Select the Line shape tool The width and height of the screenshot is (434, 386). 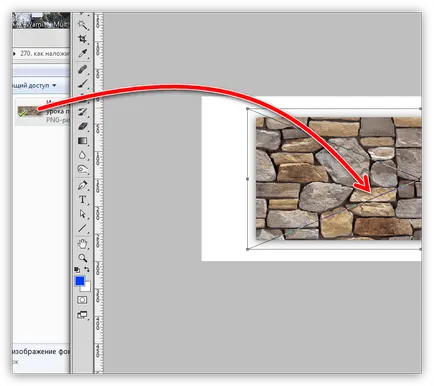(x=82, y=228)
